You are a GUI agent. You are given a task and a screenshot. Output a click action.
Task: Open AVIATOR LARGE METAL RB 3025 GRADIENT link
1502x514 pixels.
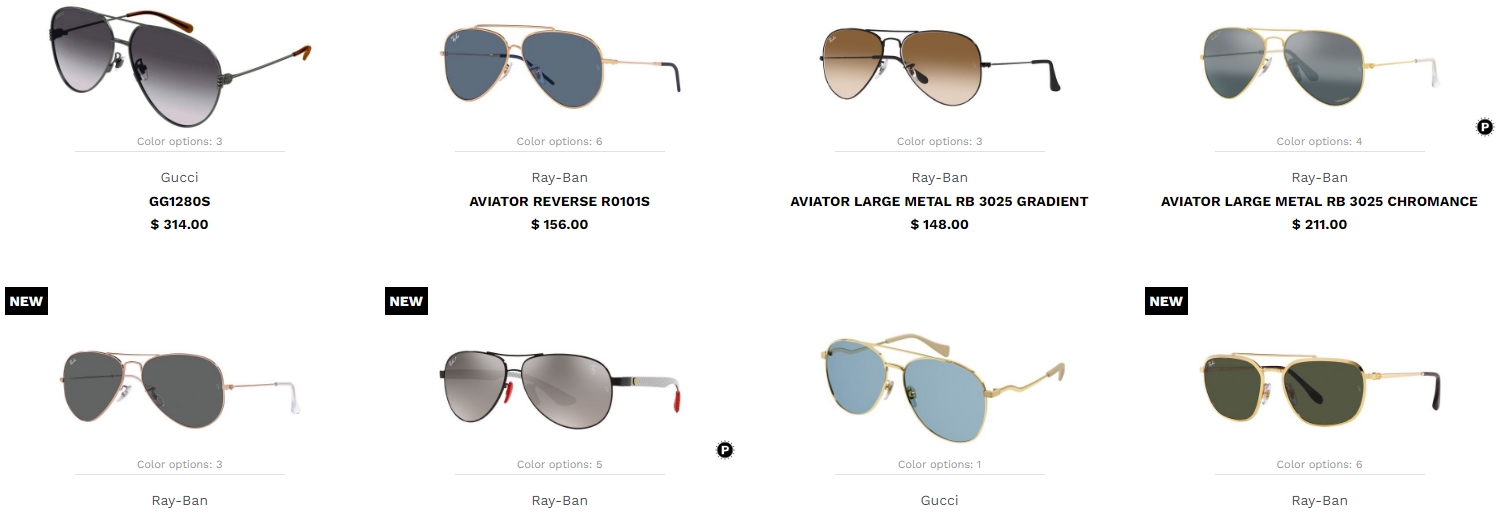click(940, 201)
